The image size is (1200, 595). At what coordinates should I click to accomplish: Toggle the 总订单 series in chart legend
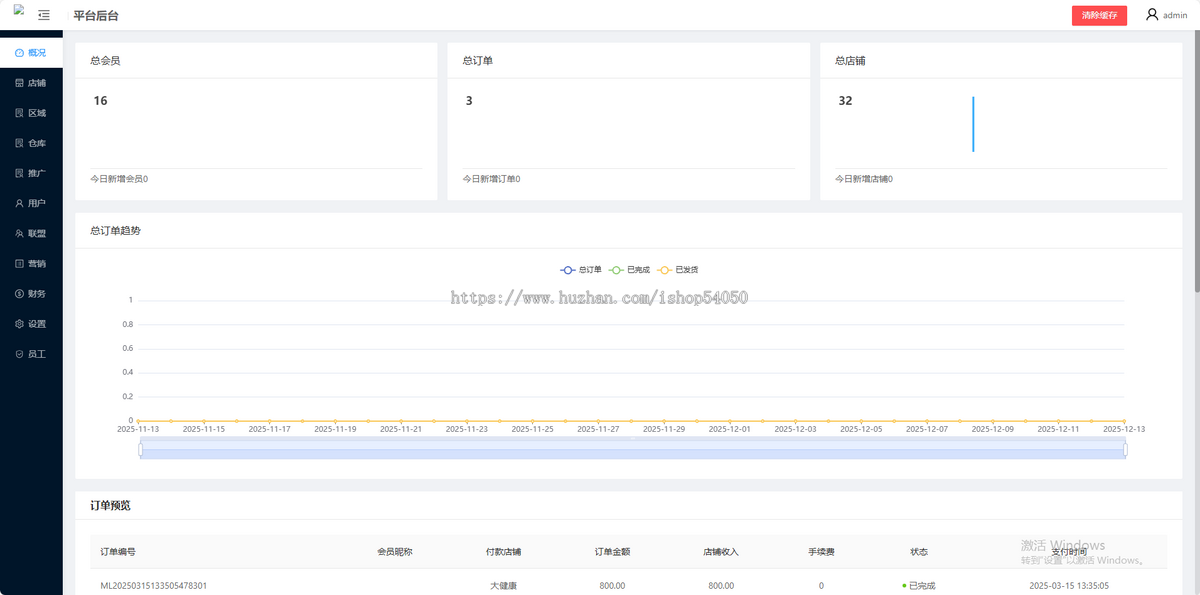581,270
